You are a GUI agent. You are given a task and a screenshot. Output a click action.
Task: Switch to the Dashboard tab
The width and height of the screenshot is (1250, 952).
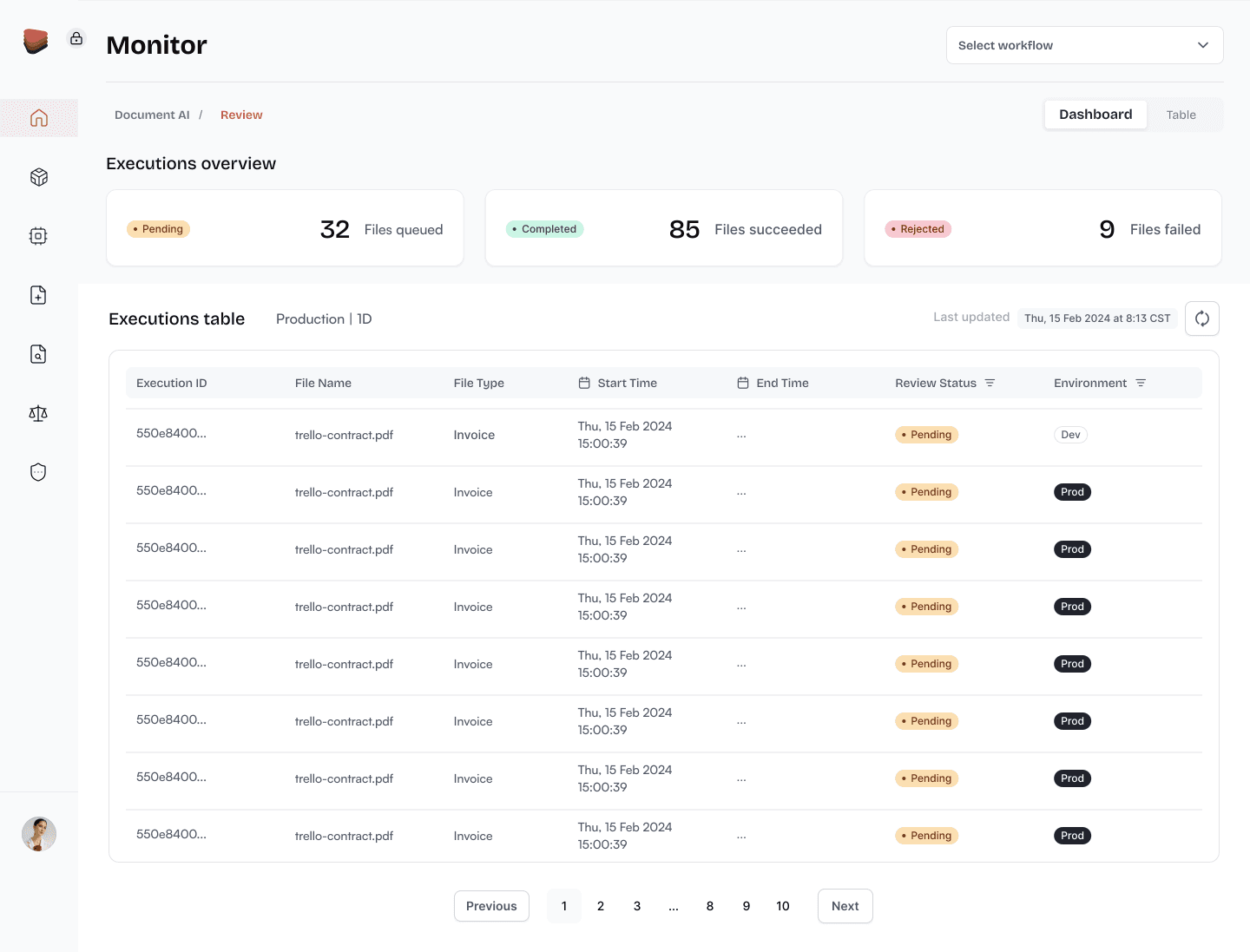(x=1095, y=115)
